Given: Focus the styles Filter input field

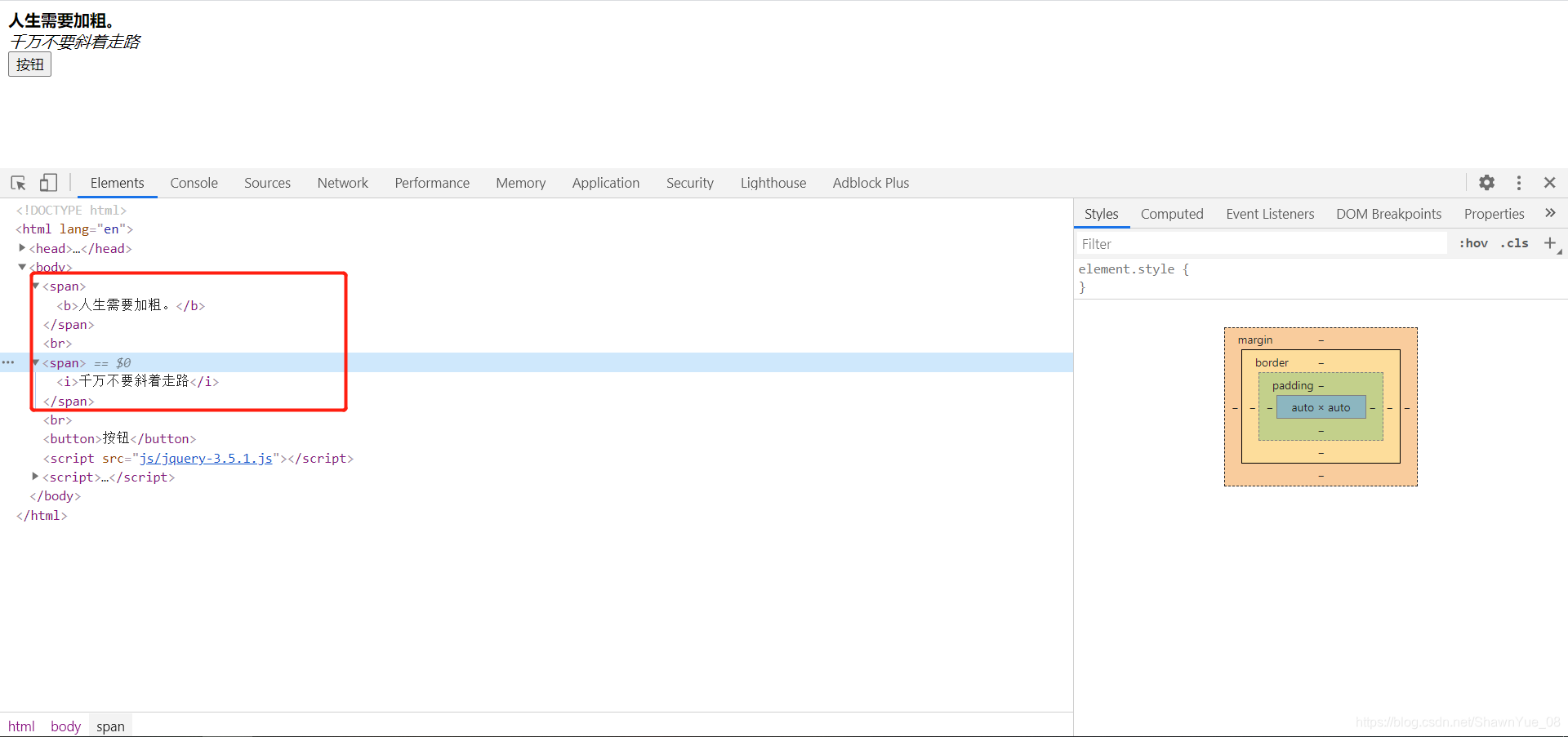Looking at the screenshot, I should click(1260, 243).
